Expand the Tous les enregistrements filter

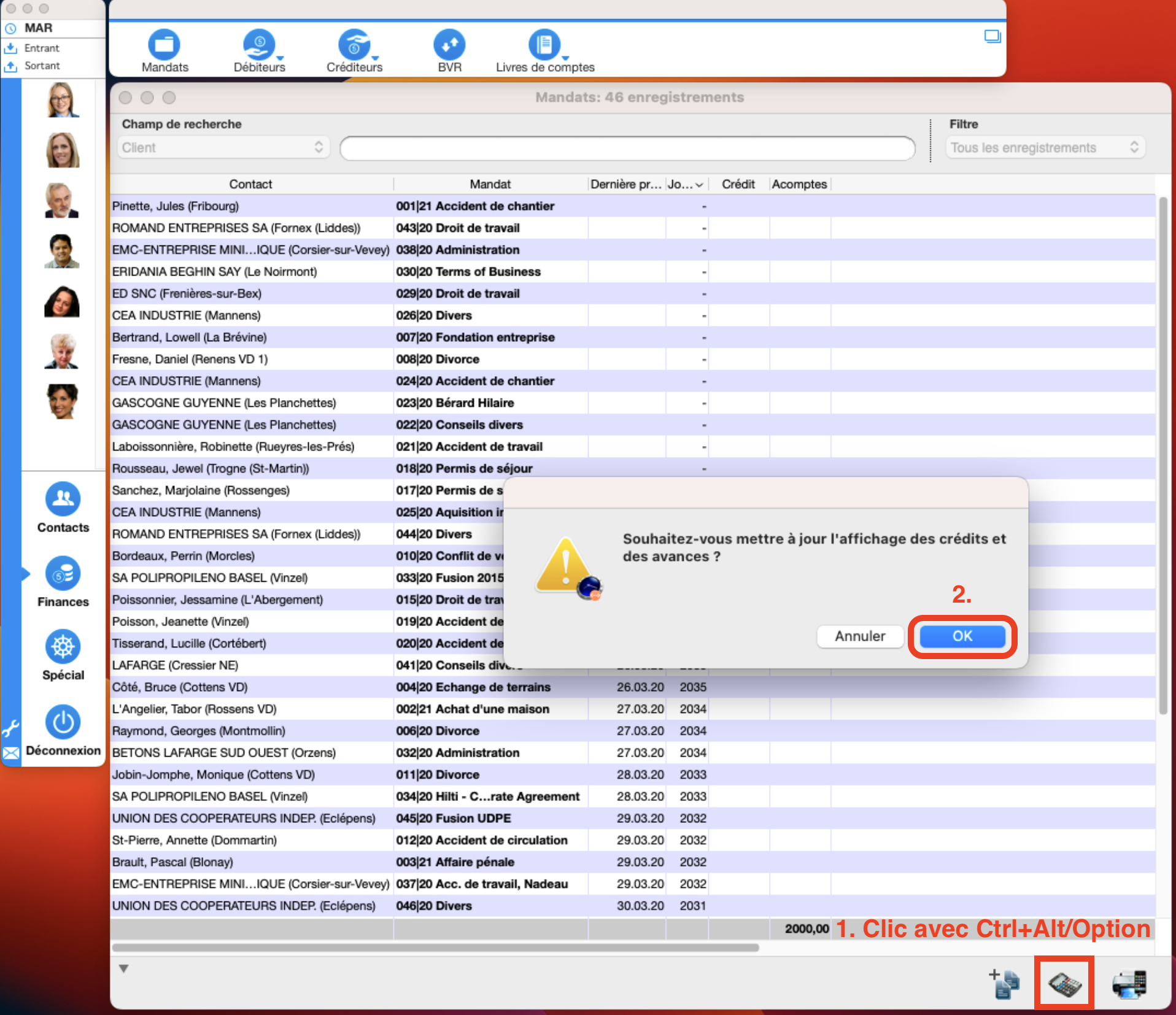coord(1045,148)
